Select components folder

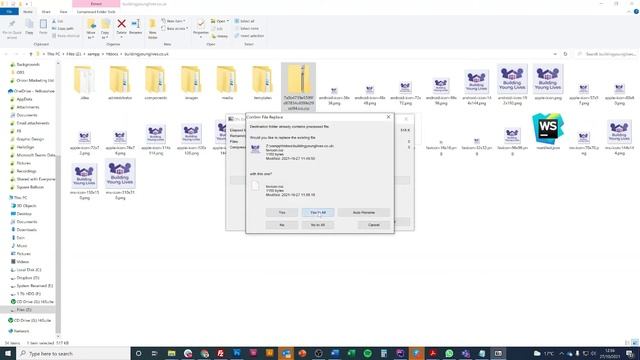[156, 83]
